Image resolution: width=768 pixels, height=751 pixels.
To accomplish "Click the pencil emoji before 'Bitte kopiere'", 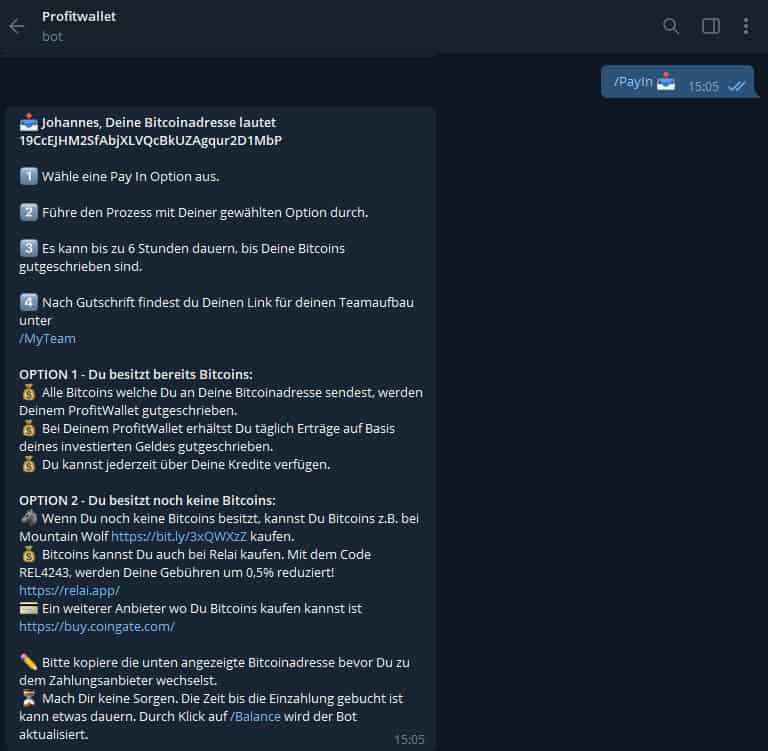I will tap(28, 662).
